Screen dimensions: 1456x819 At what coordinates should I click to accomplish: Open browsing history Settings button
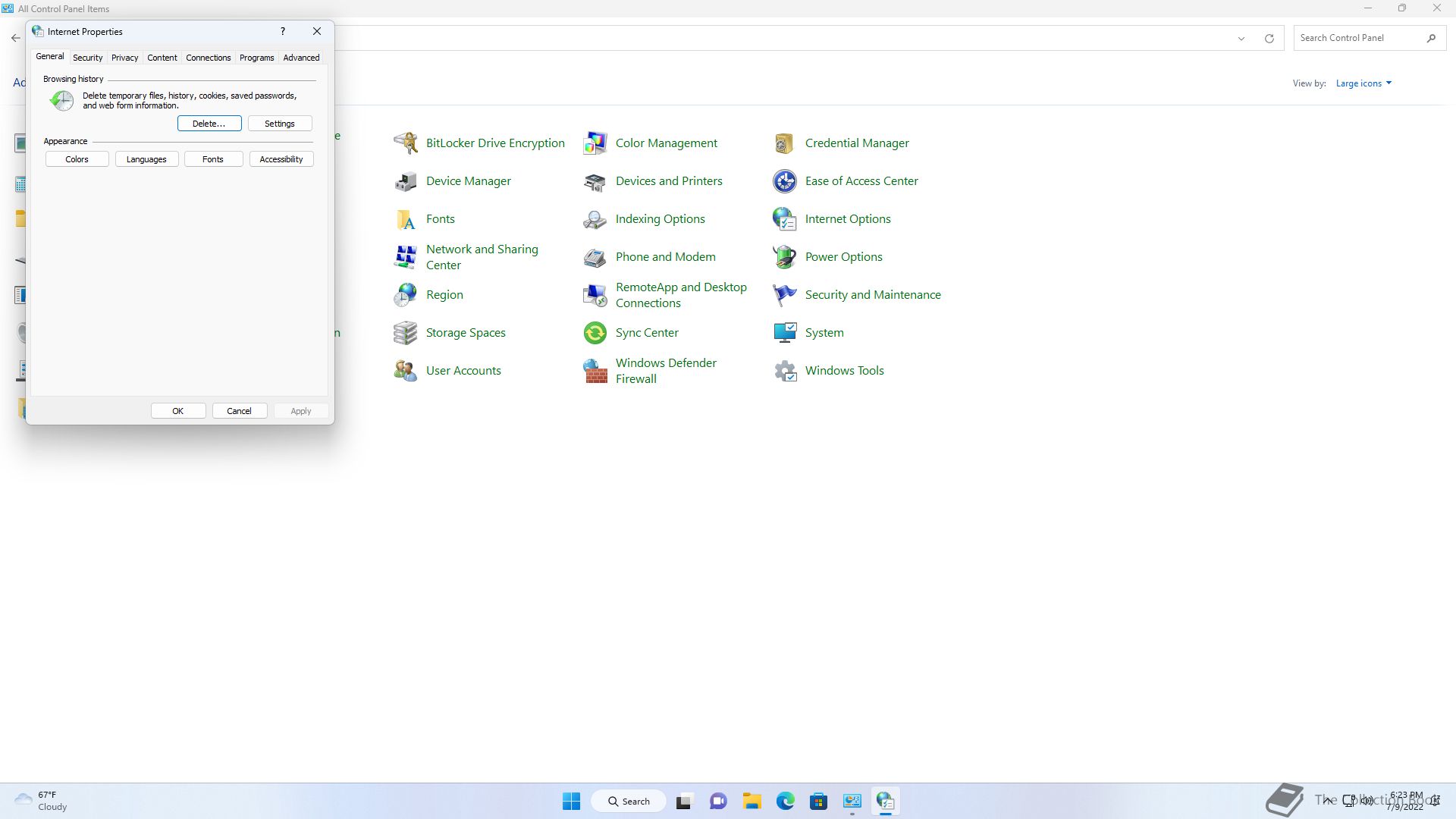280,124
